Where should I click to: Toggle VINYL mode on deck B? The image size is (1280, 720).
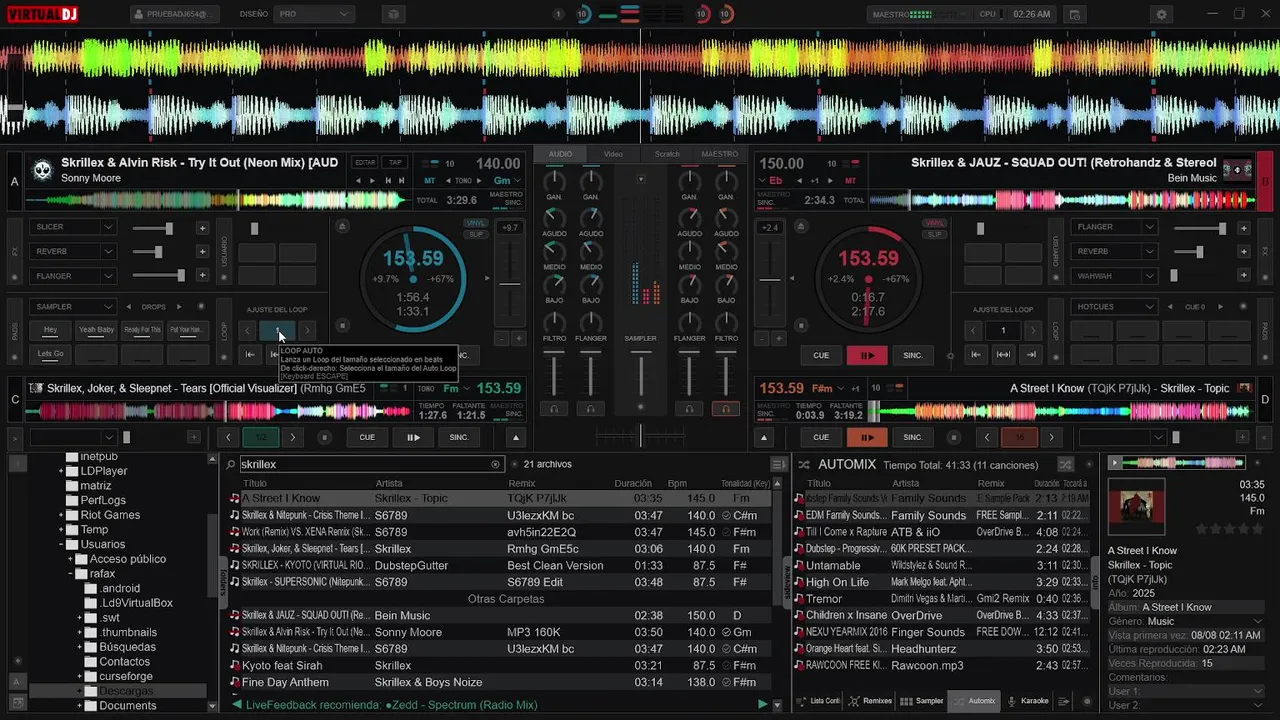[935, 223]
